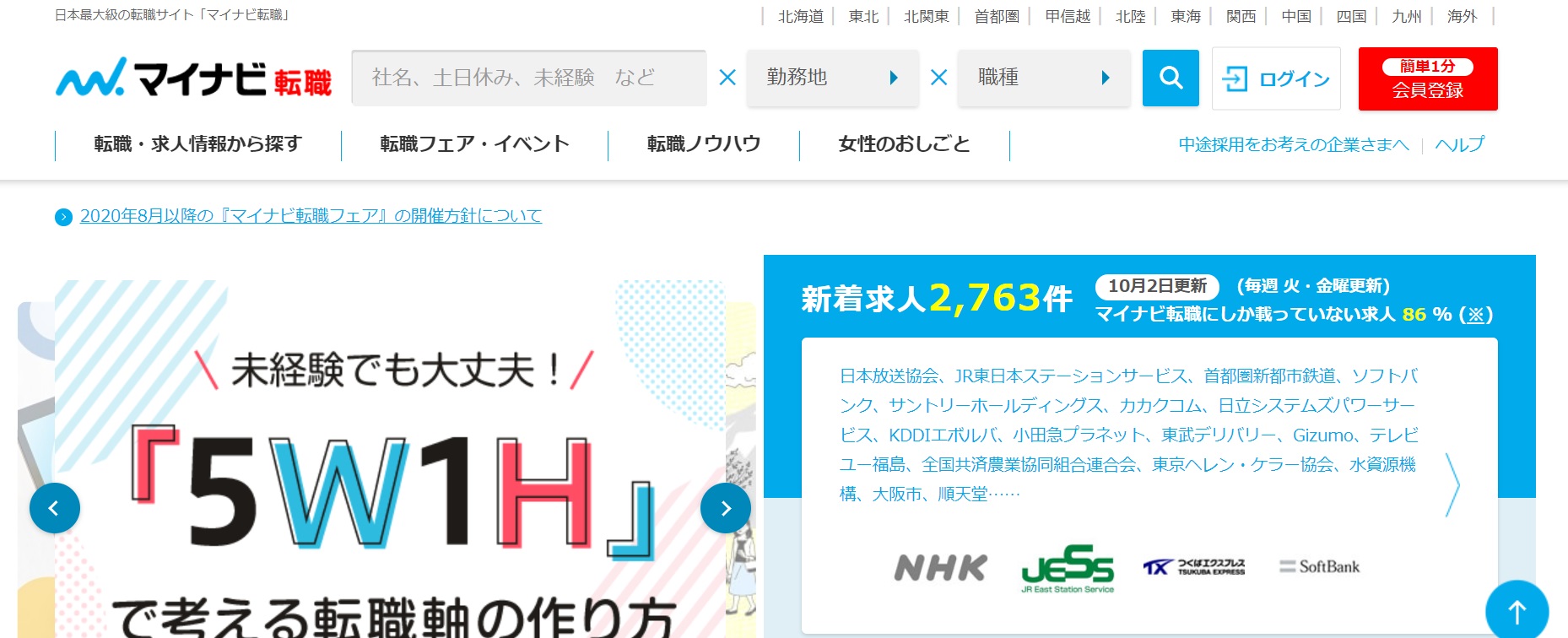Screen dimensions: 1568x638
Task: Advance to next carousel slide
Action: point(725,508)
